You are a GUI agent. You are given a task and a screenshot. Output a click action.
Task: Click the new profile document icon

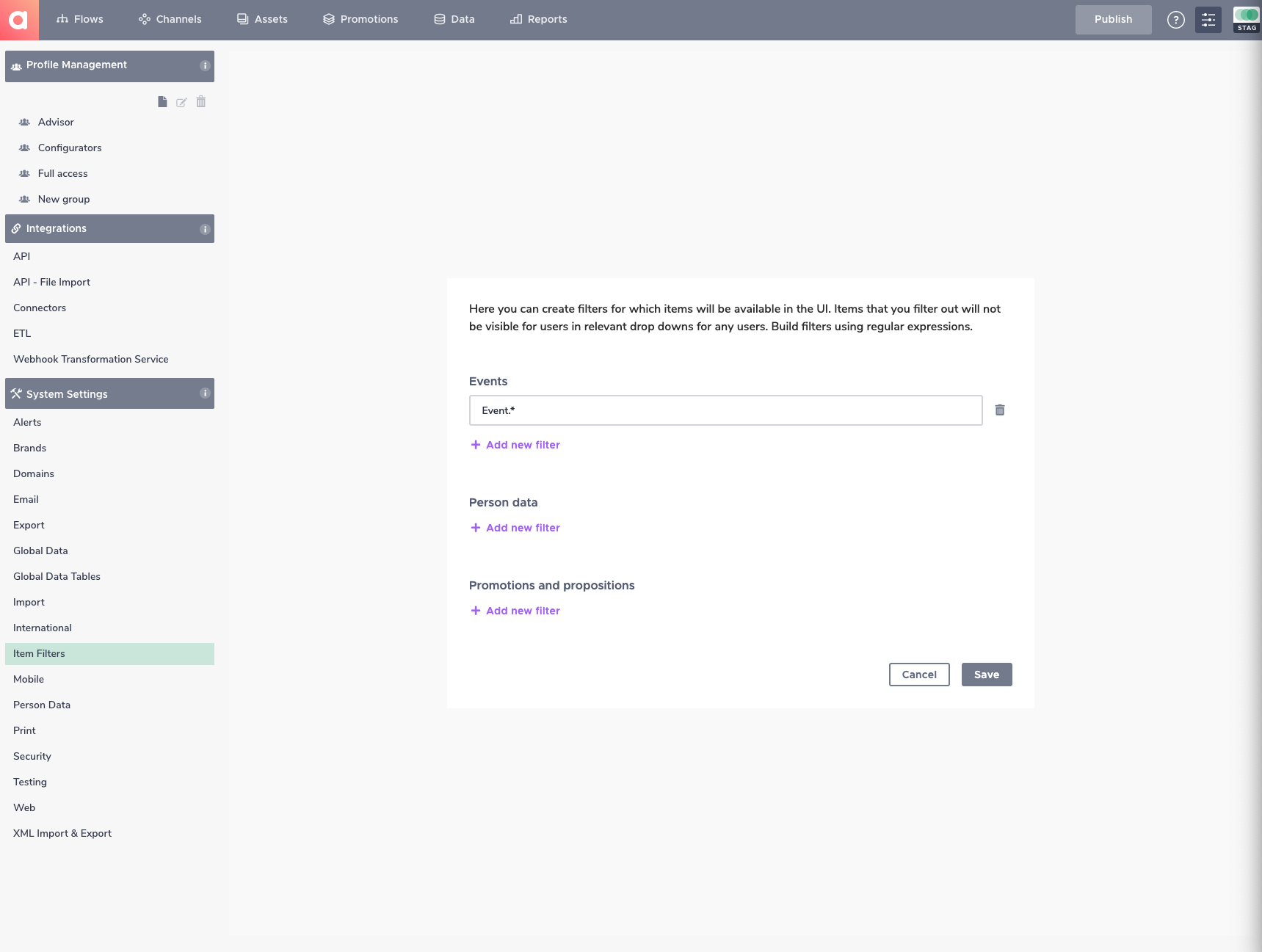click(162, 102)
